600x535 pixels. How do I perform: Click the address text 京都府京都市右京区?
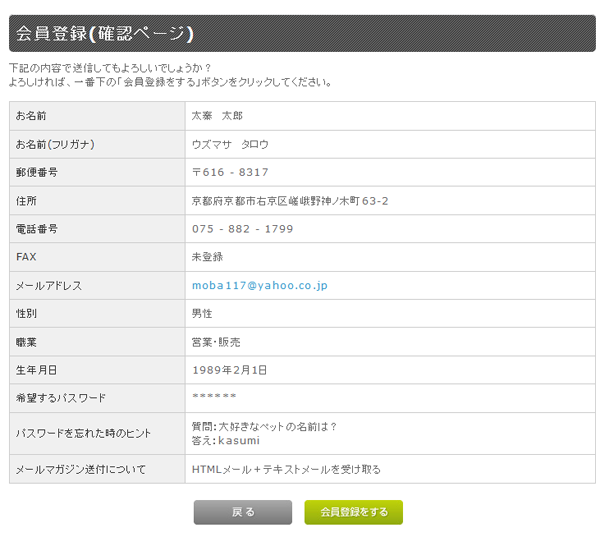[240, 201]
